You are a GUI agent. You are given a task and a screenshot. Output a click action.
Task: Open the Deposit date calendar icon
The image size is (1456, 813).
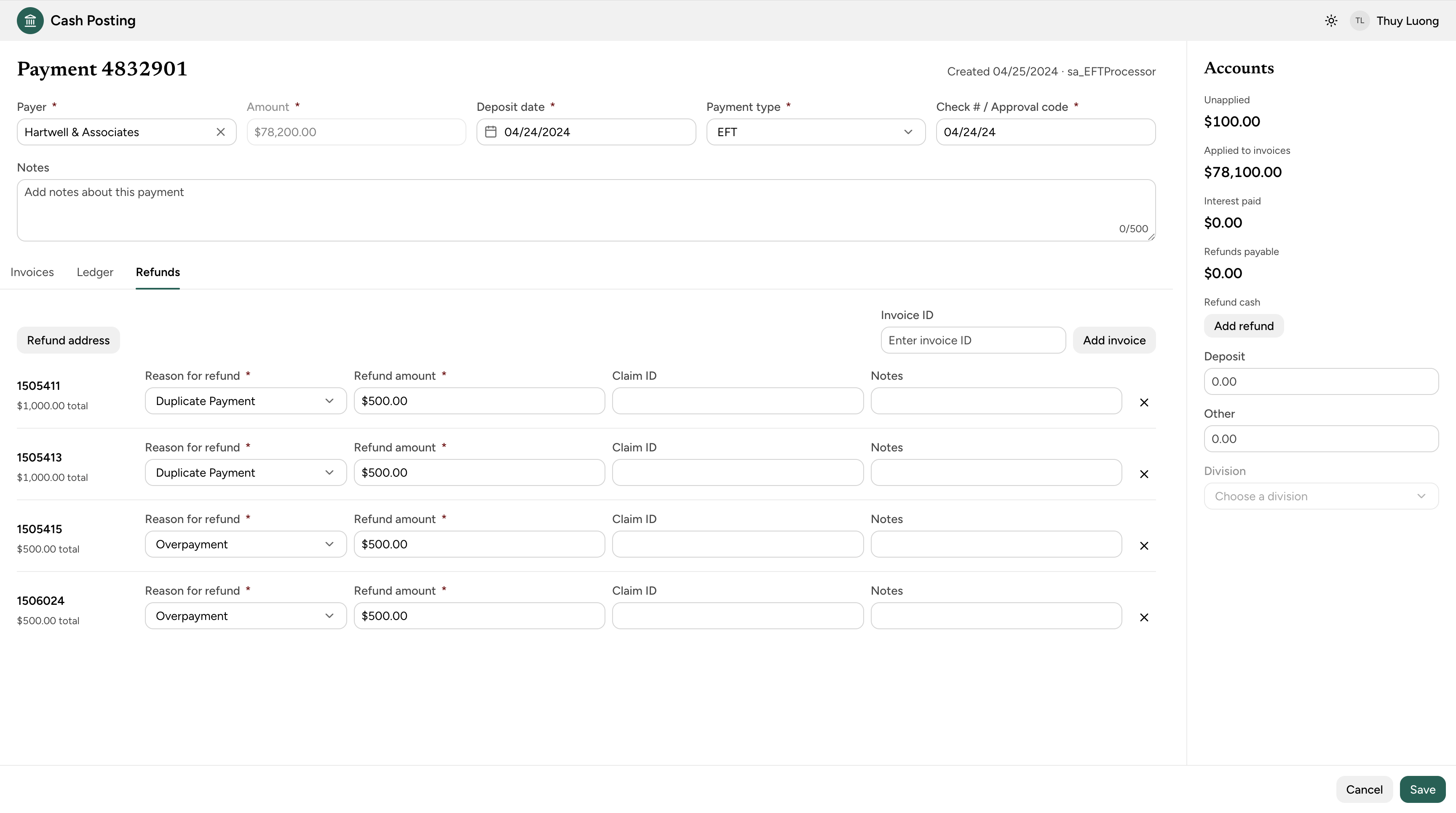pyautogui.click(x=491, y=132)
